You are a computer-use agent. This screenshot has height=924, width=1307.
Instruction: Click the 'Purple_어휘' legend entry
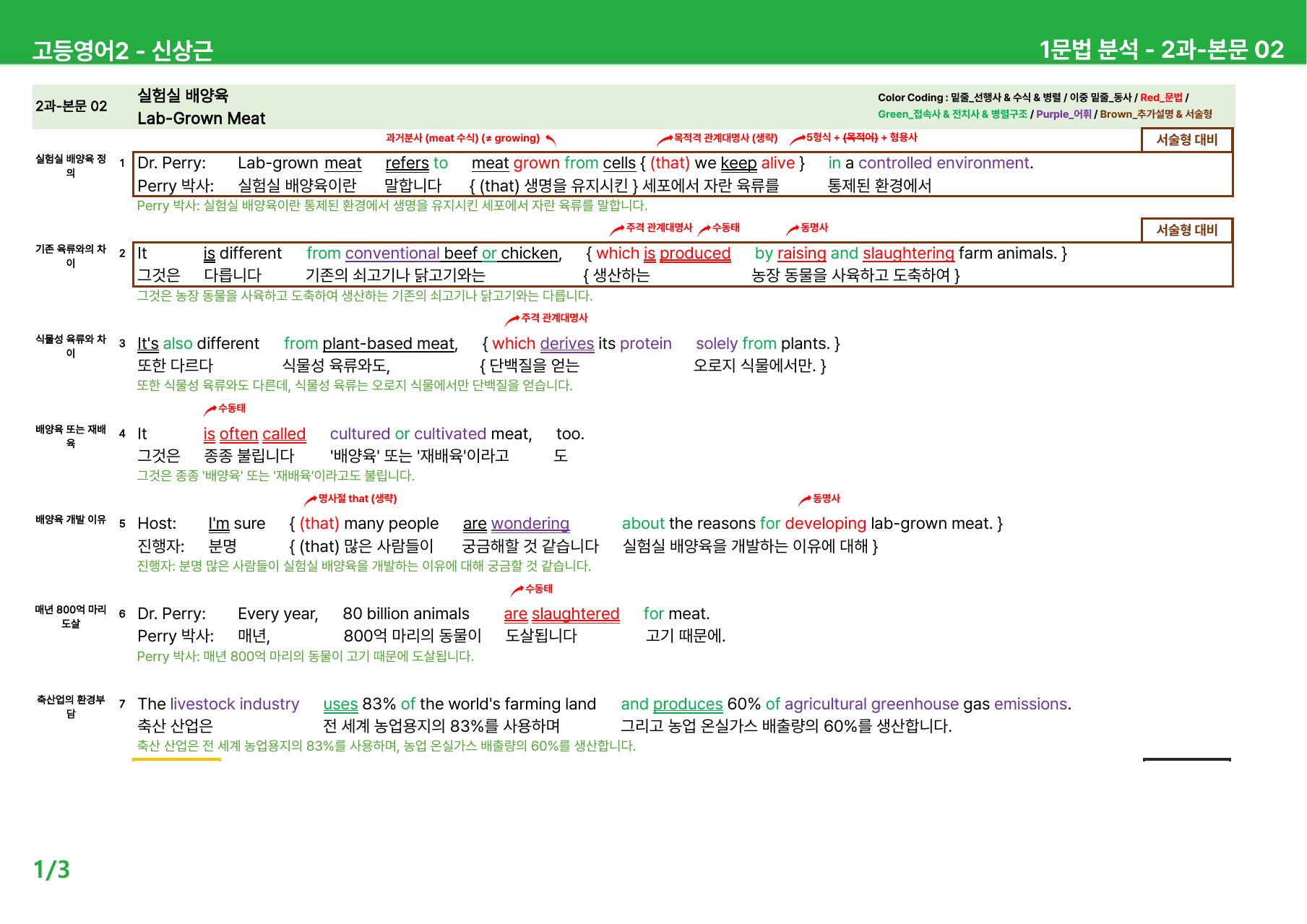[1064, 114]
